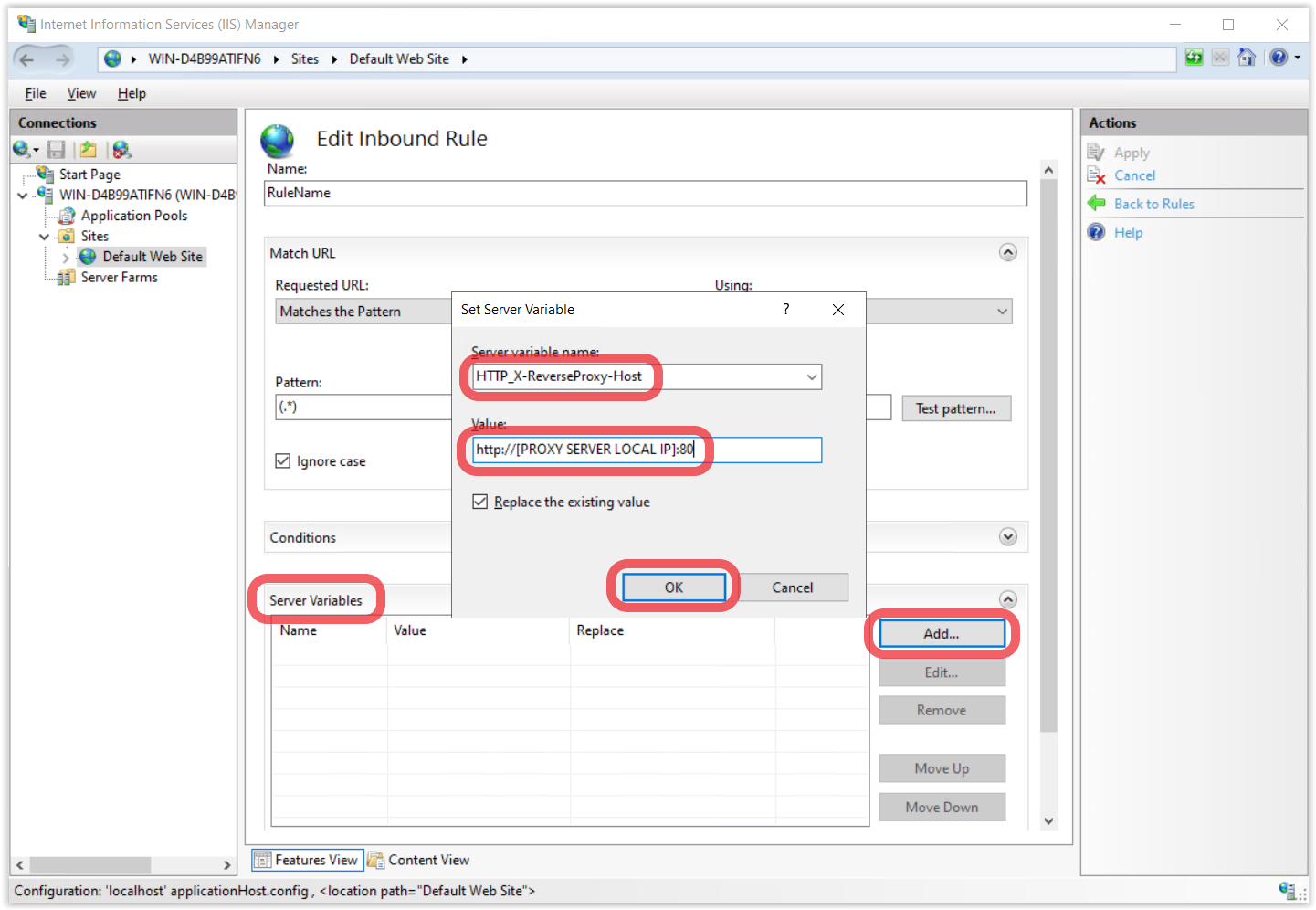Screen dimensions: 1316x910
Task: Uncheck Replace the existing value
Action: [479, 502]
